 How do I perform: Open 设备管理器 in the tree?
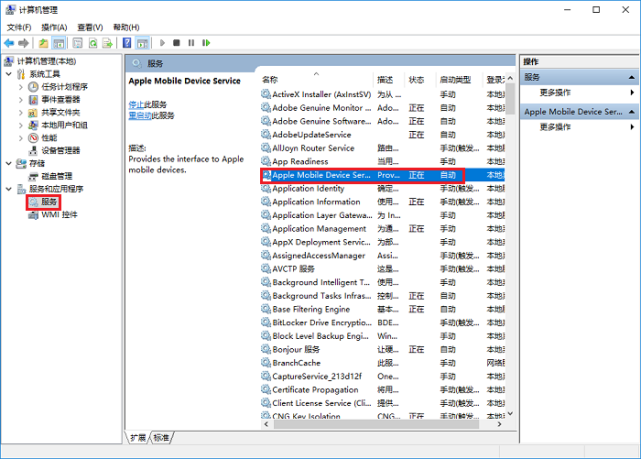(61, 150)
